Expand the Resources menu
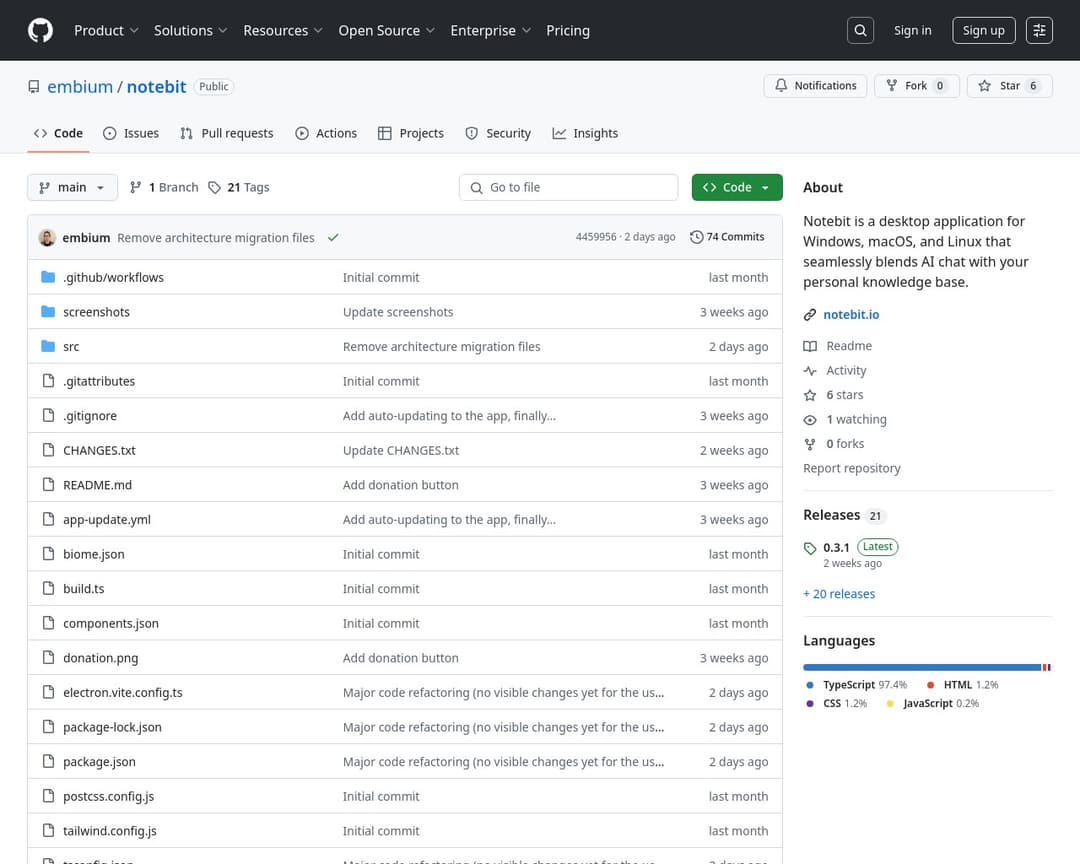The width and height of the screenshot is (1080, 864). tap(282, 30)
